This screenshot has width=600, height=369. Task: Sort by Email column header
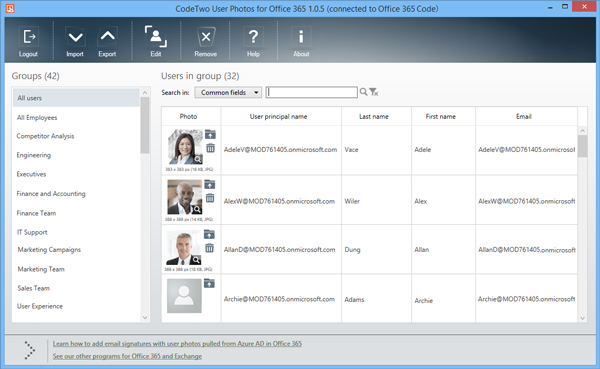[x=527, y=116]
